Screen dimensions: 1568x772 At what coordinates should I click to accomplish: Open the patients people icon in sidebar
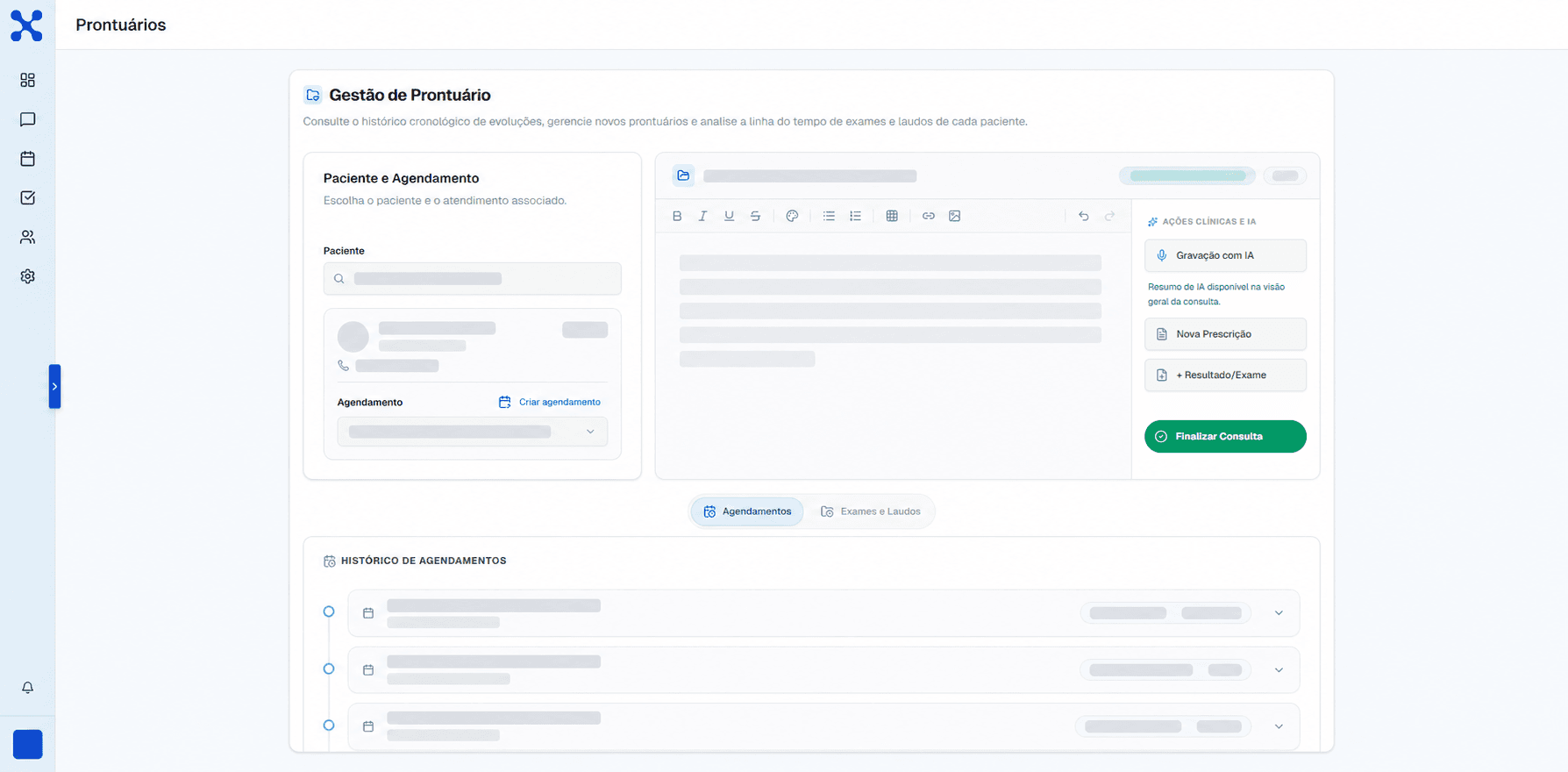27,237
